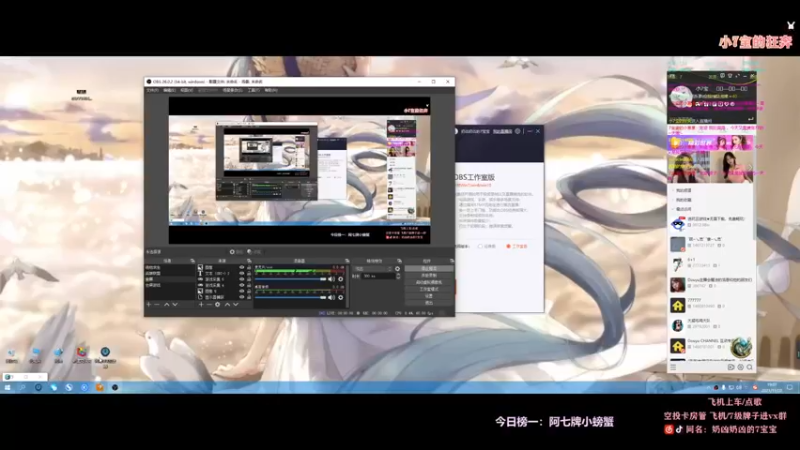Screen dimensions: 800x450
Task: Click the stop streaming button in Controls
Action: tap(429, 268)
